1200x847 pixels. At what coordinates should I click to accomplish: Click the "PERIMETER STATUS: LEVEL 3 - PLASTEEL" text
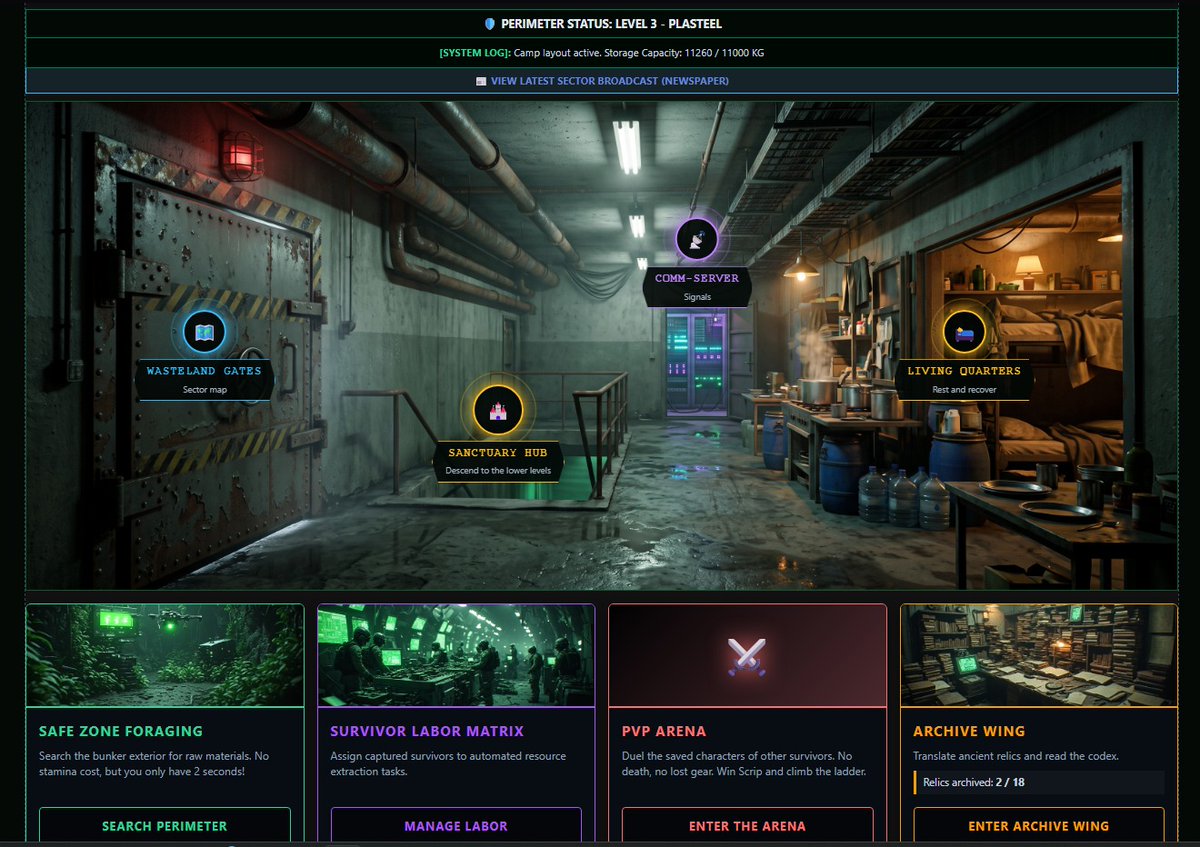(x=611, y=24)
